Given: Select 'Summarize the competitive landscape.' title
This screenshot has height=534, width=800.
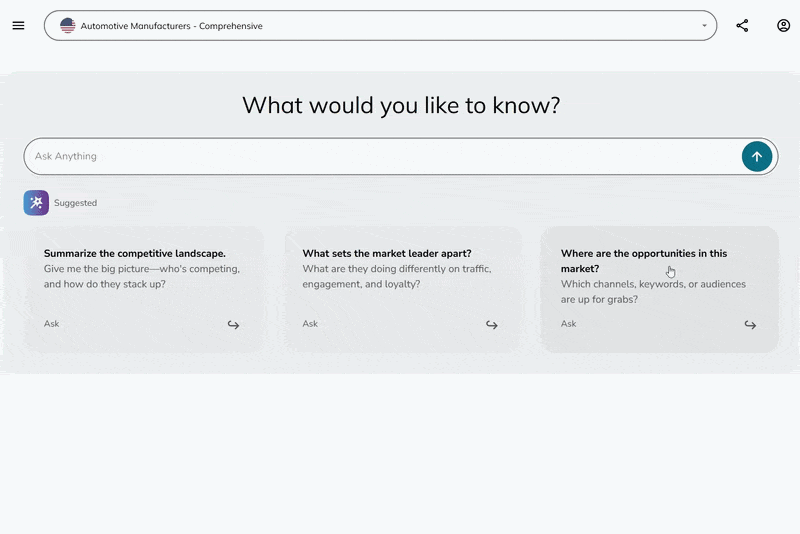Looking at the screenshot, I should click(135, 253).
